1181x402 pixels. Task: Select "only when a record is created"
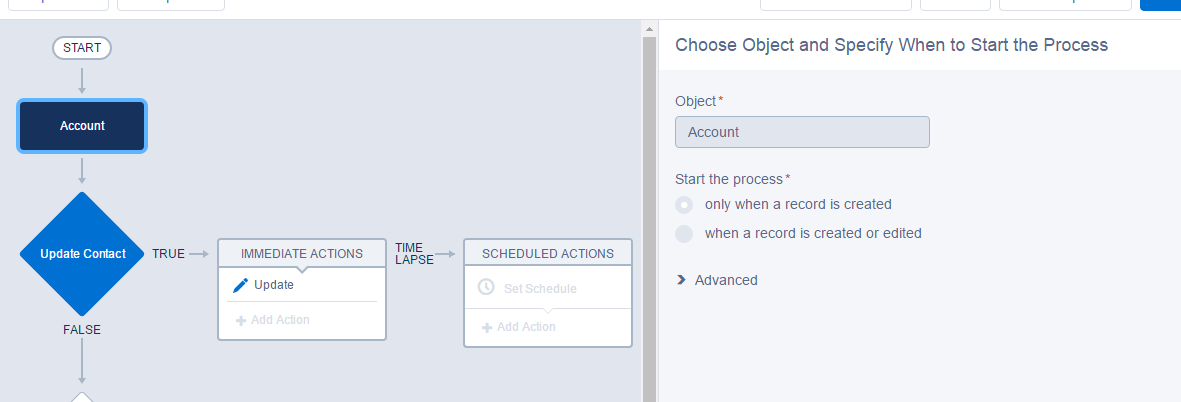(x=684, y=205)
